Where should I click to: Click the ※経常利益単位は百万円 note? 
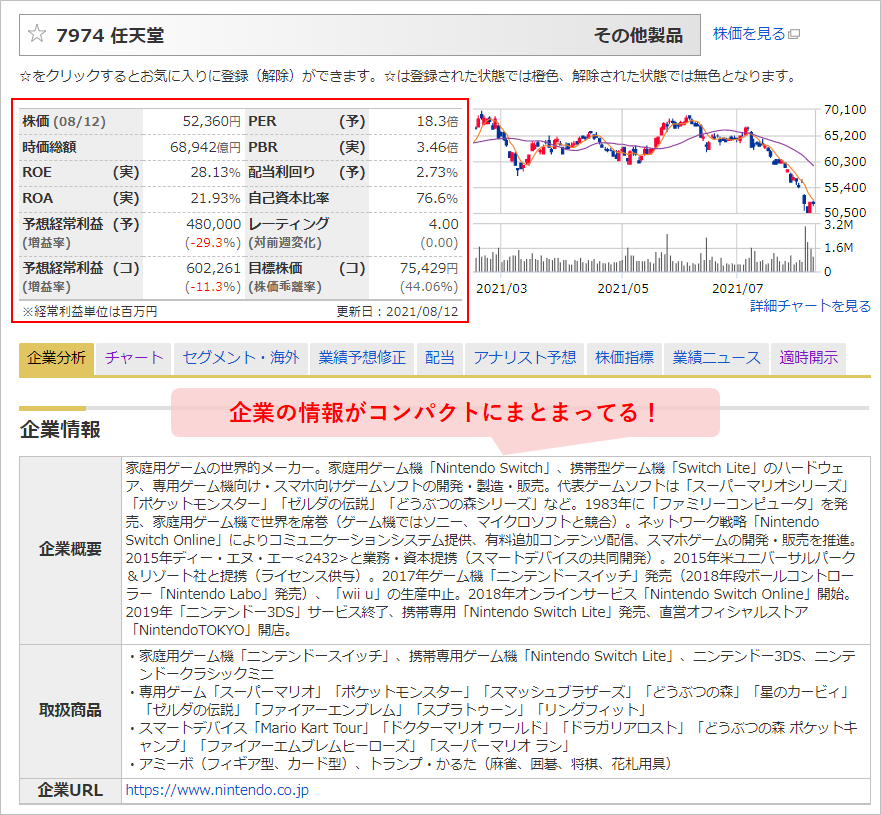point(89,312)
